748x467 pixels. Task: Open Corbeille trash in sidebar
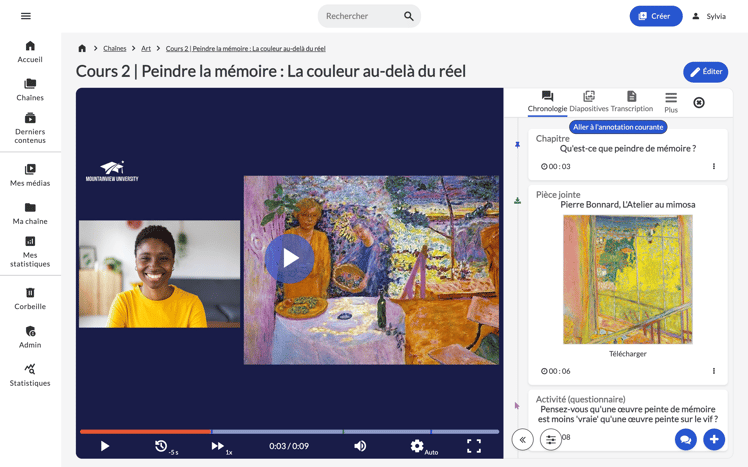(x=30, y=299)
